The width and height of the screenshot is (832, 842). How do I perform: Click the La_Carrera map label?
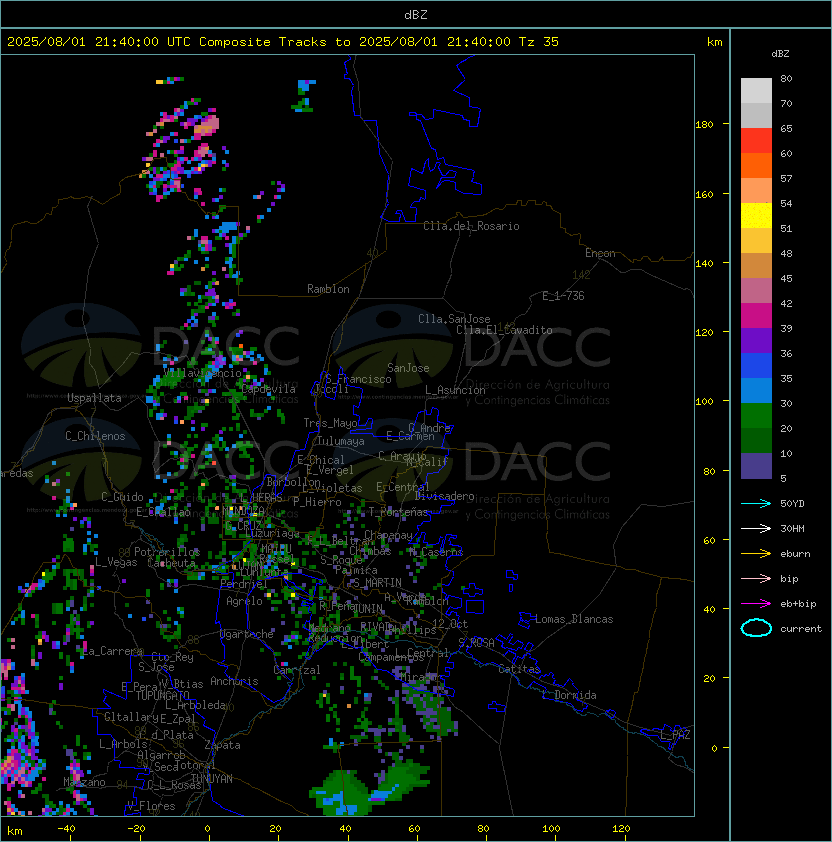[x=113, y=651]
